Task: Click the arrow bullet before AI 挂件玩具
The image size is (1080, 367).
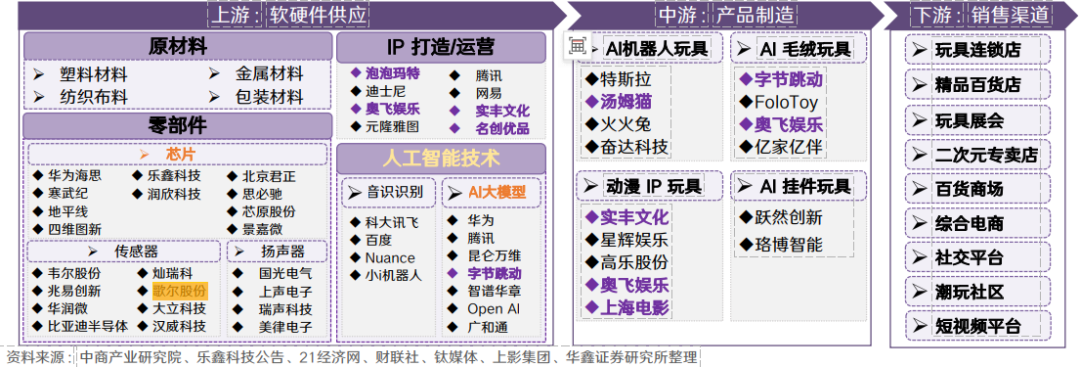Action: (x=744, y=186)
